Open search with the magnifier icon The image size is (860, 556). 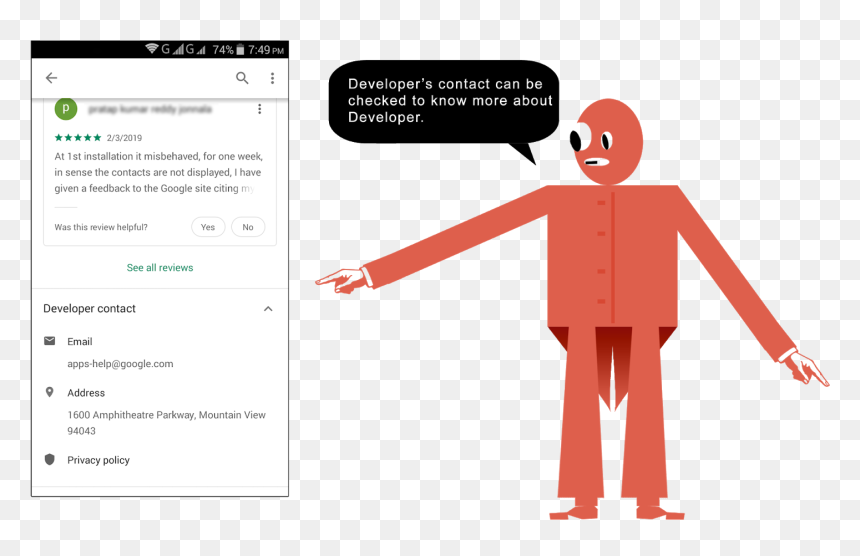point(242,78)
